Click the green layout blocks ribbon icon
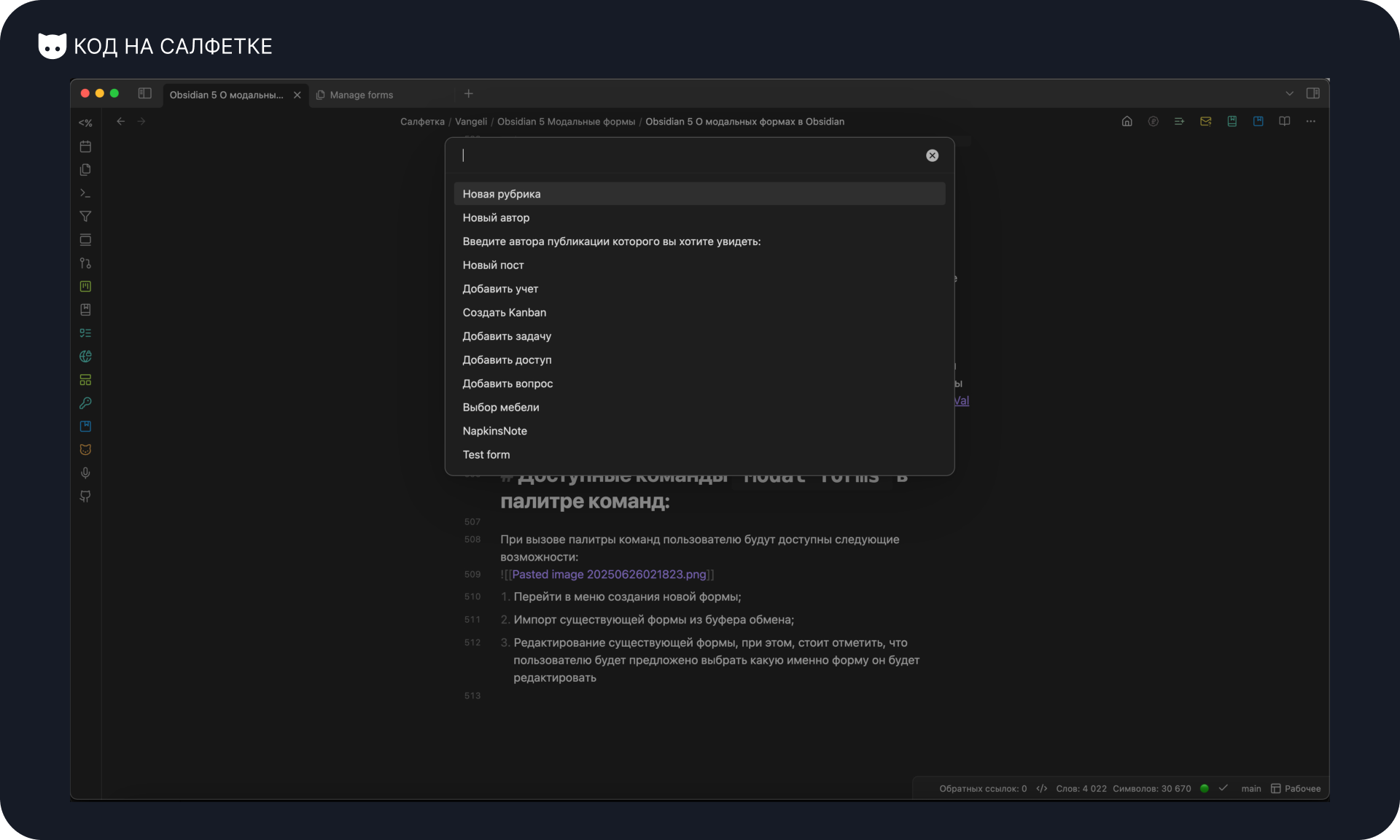Viewport: 1400px width, 840px height. click(x=85, y=380)
